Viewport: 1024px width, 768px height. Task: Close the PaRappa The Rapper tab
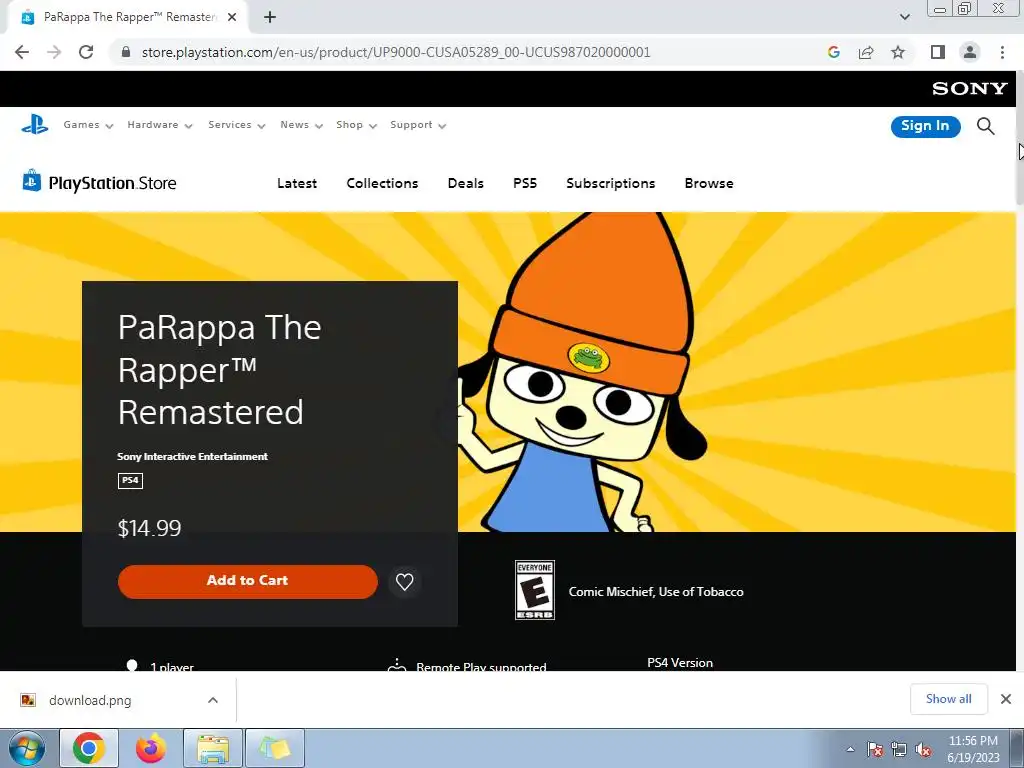(x=232, y=17)
